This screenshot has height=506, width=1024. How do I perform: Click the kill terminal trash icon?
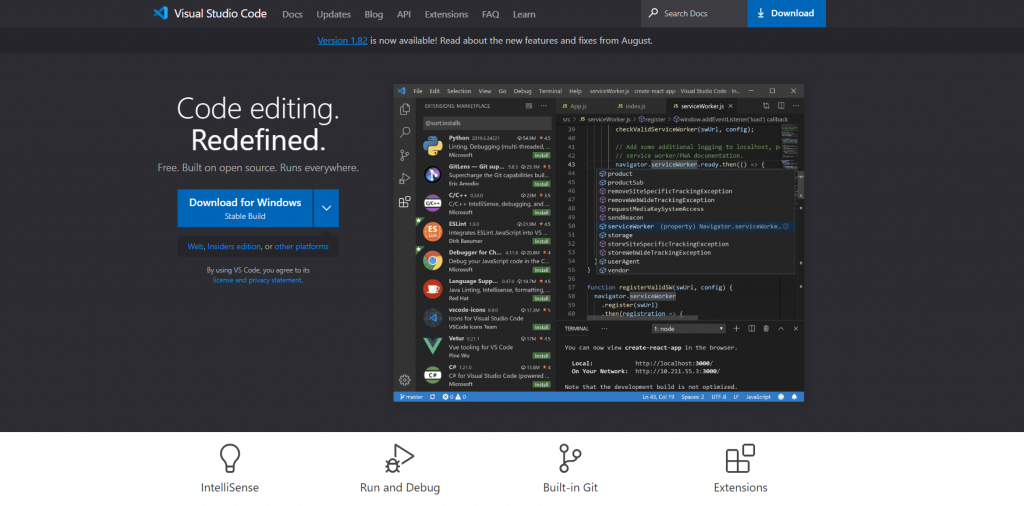pos(766,328)
